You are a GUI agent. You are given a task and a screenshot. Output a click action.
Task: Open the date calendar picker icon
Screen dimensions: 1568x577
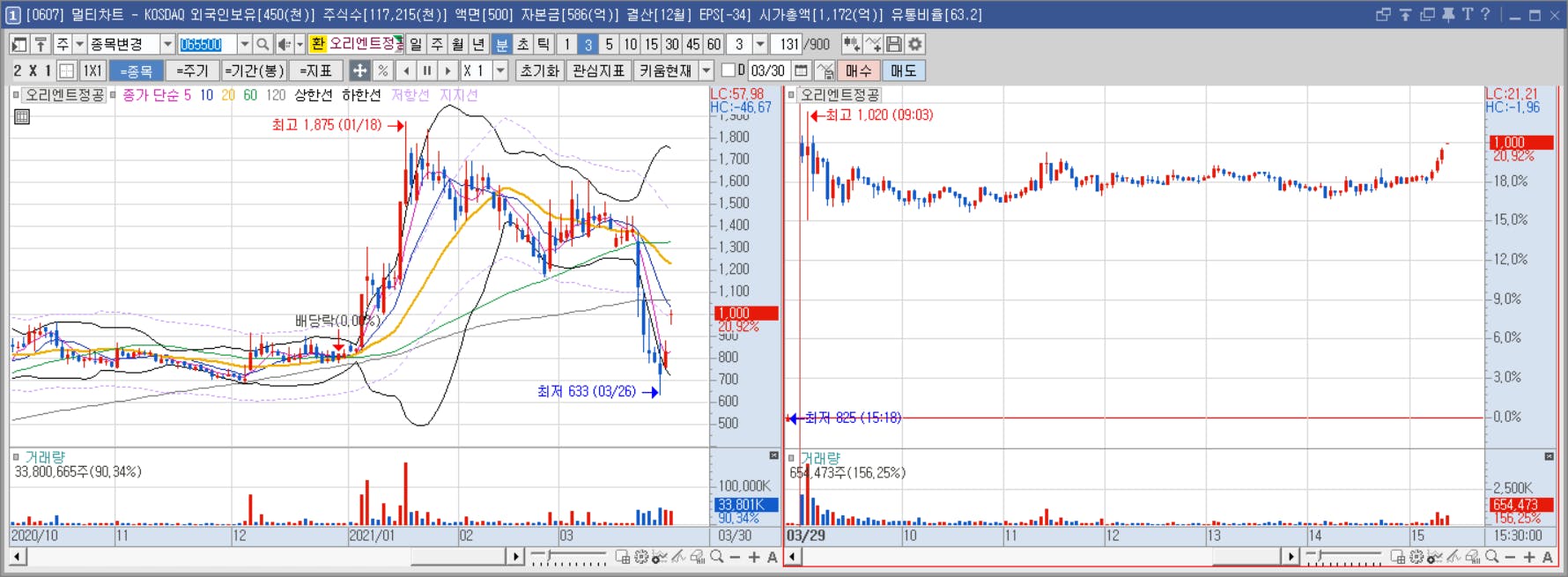[x=801, y=70]
